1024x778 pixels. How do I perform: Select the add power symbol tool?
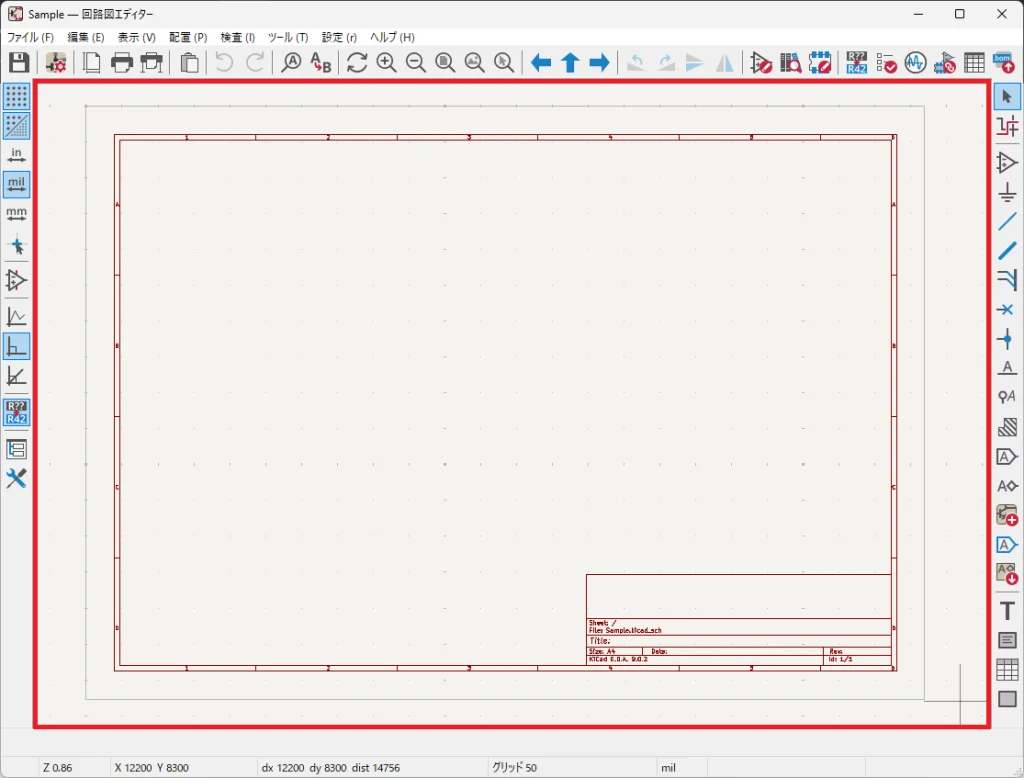[x=1007, y=193]
